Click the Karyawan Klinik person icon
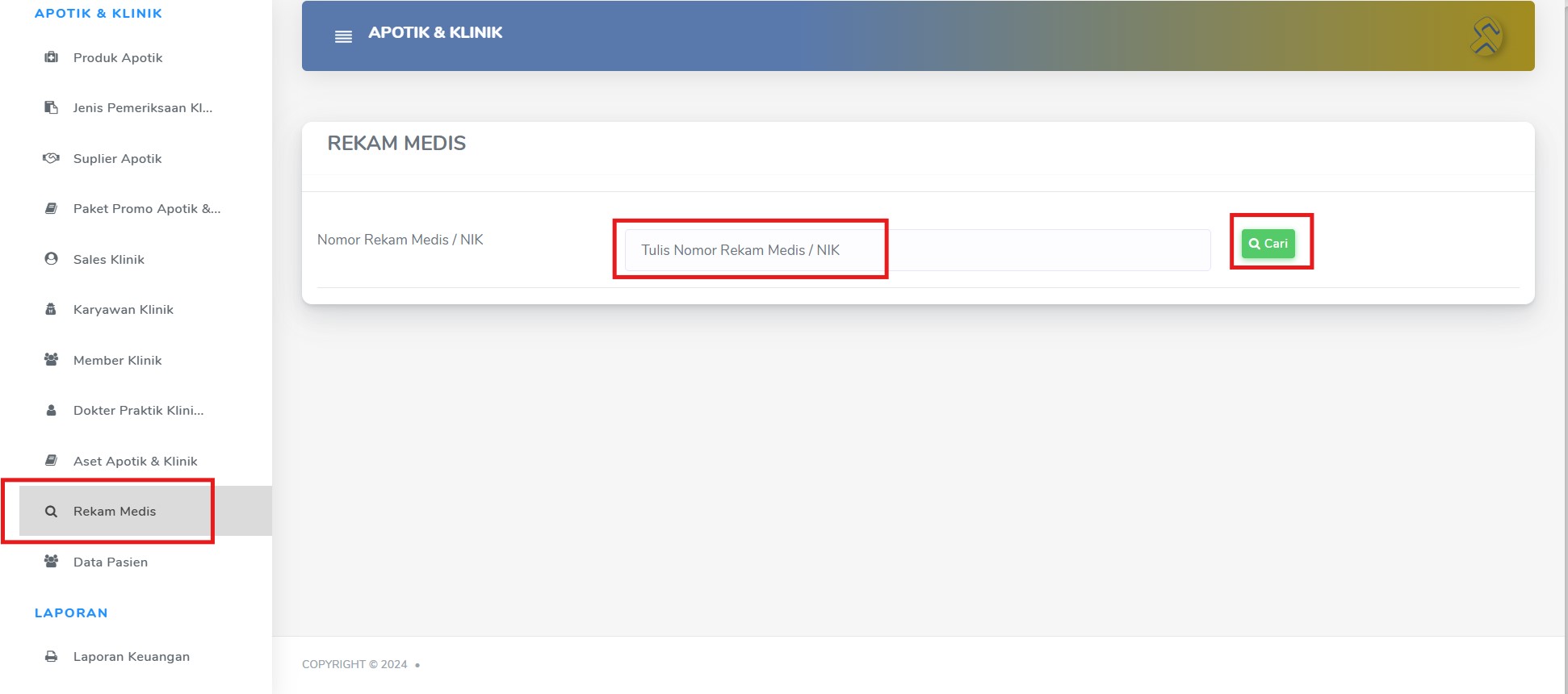 51,309
